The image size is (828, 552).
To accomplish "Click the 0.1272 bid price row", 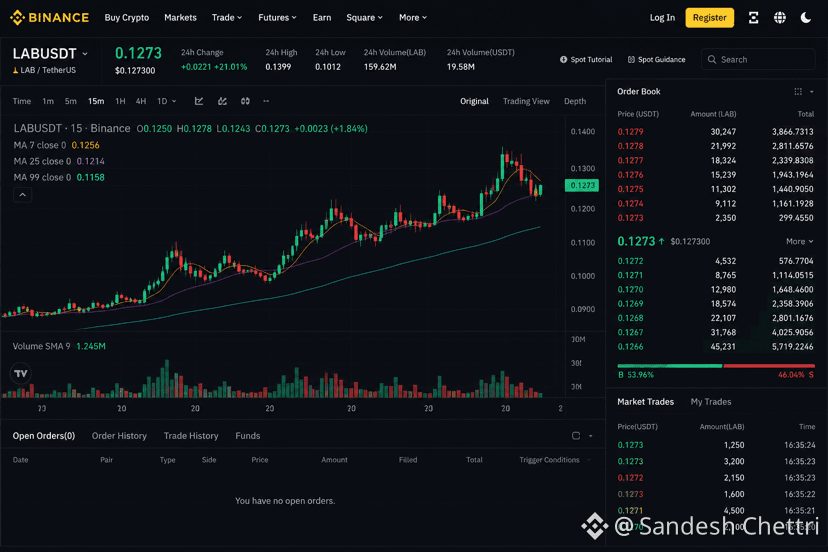I will pos(716,261).
